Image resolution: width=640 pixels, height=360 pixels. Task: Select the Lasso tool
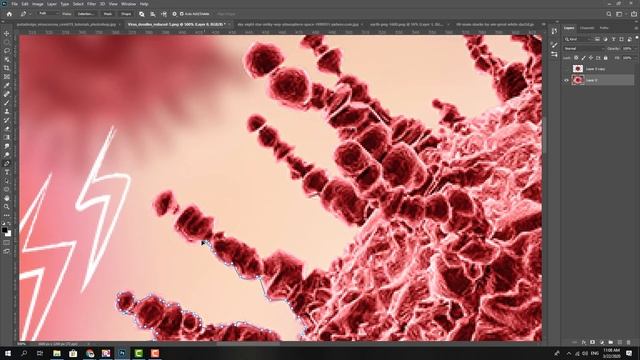7,51
